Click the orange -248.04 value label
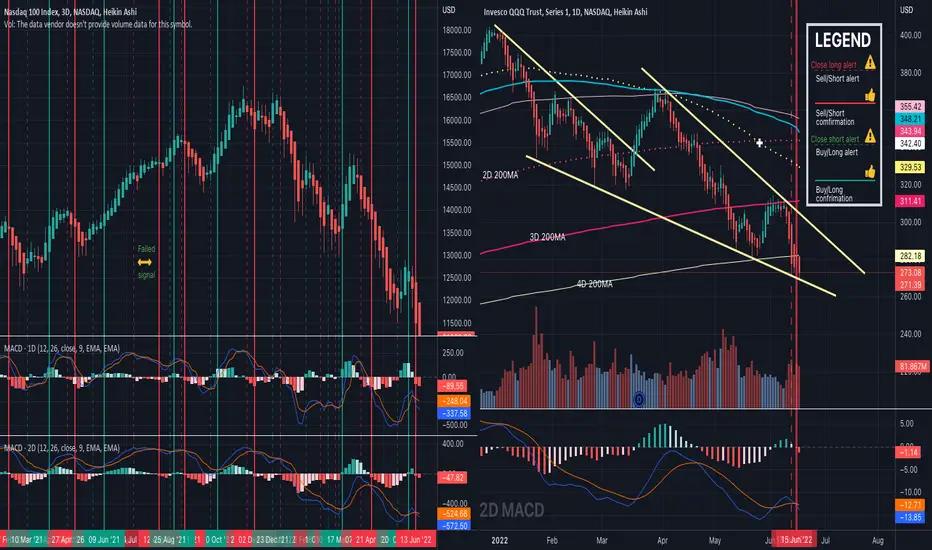 [455, 401]
